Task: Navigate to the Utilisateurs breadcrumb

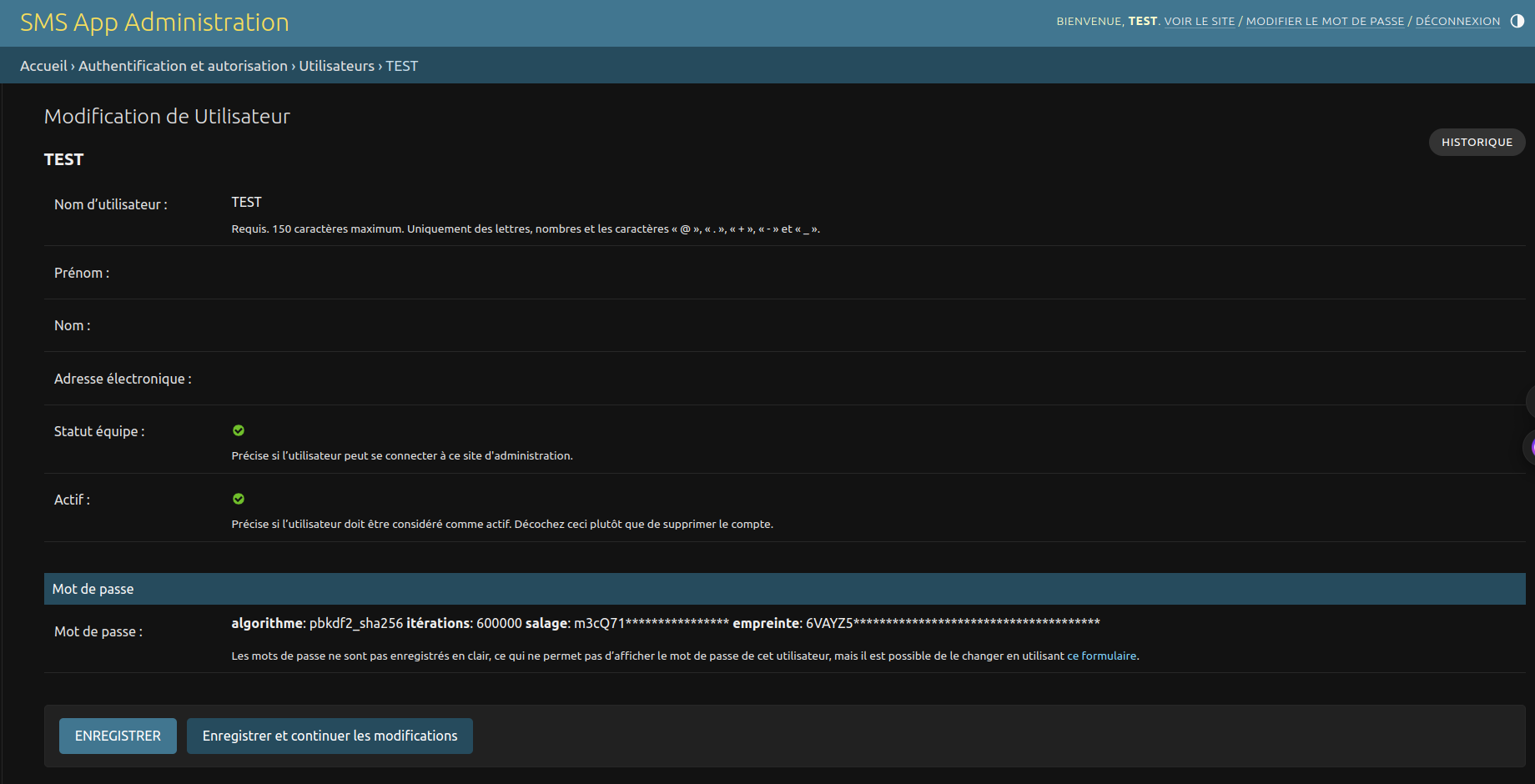Action: point(337,66)
